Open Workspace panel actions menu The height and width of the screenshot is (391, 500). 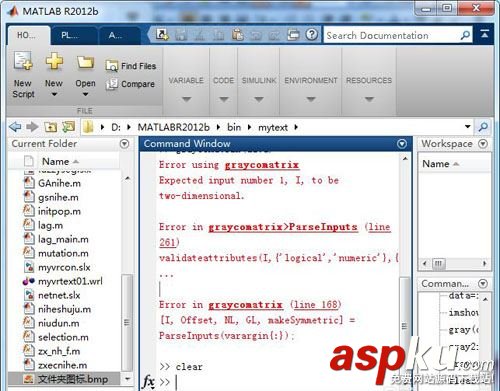tap(482, 144)
